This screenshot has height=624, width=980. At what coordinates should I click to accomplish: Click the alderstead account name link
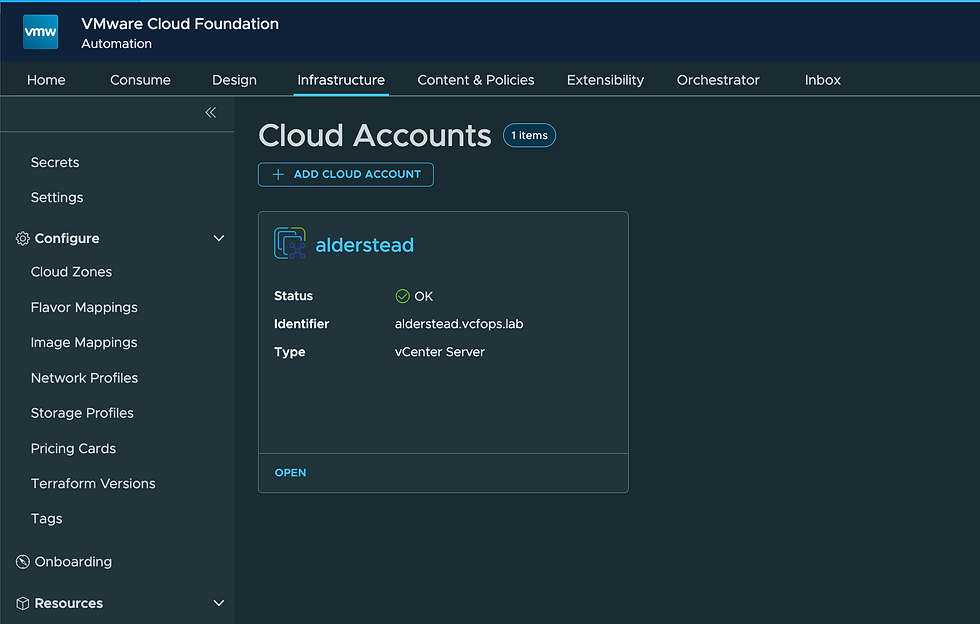pyautogui.click(x=364, y=245)
